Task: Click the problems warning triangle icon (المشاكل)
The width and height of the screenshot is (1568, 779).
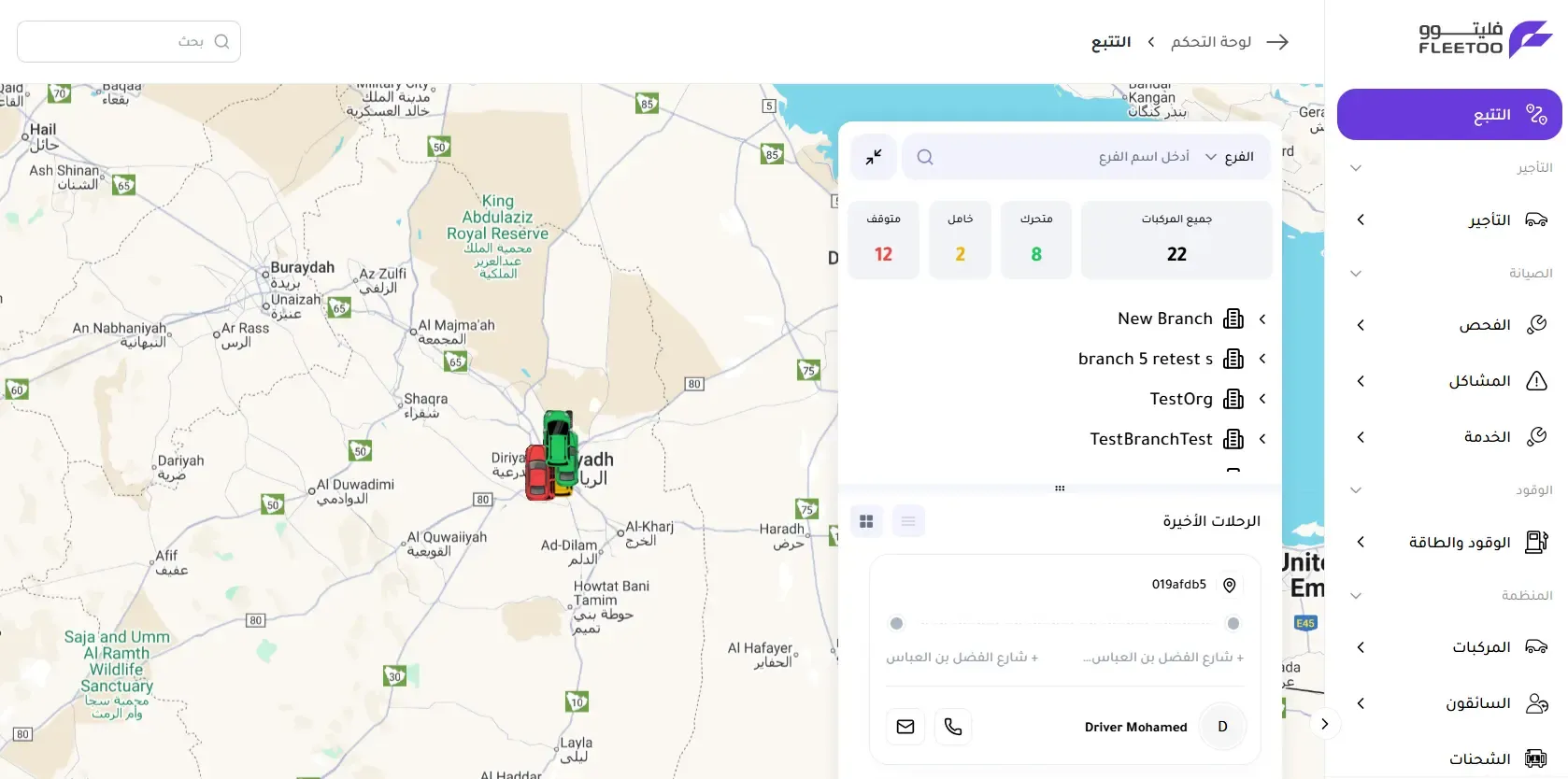Action: (1536, 381)
